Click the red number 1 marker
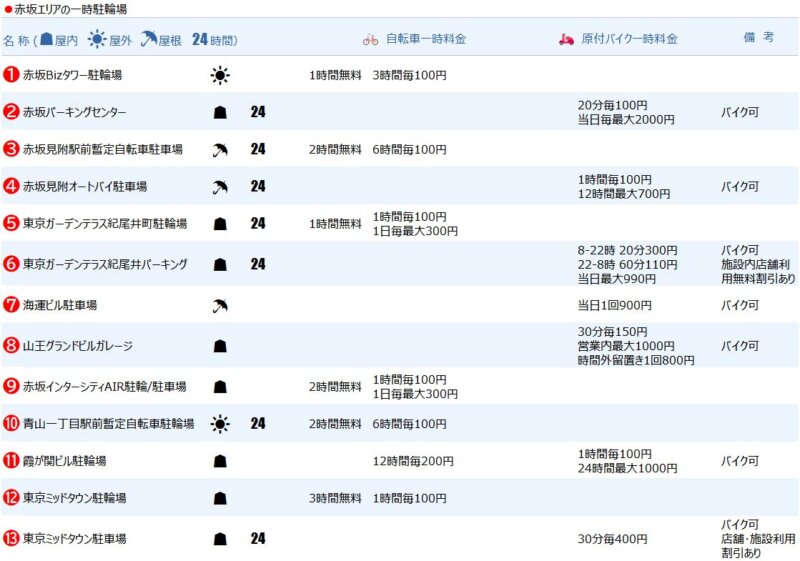Screen dimensions: 800x561 click(11, 75)
